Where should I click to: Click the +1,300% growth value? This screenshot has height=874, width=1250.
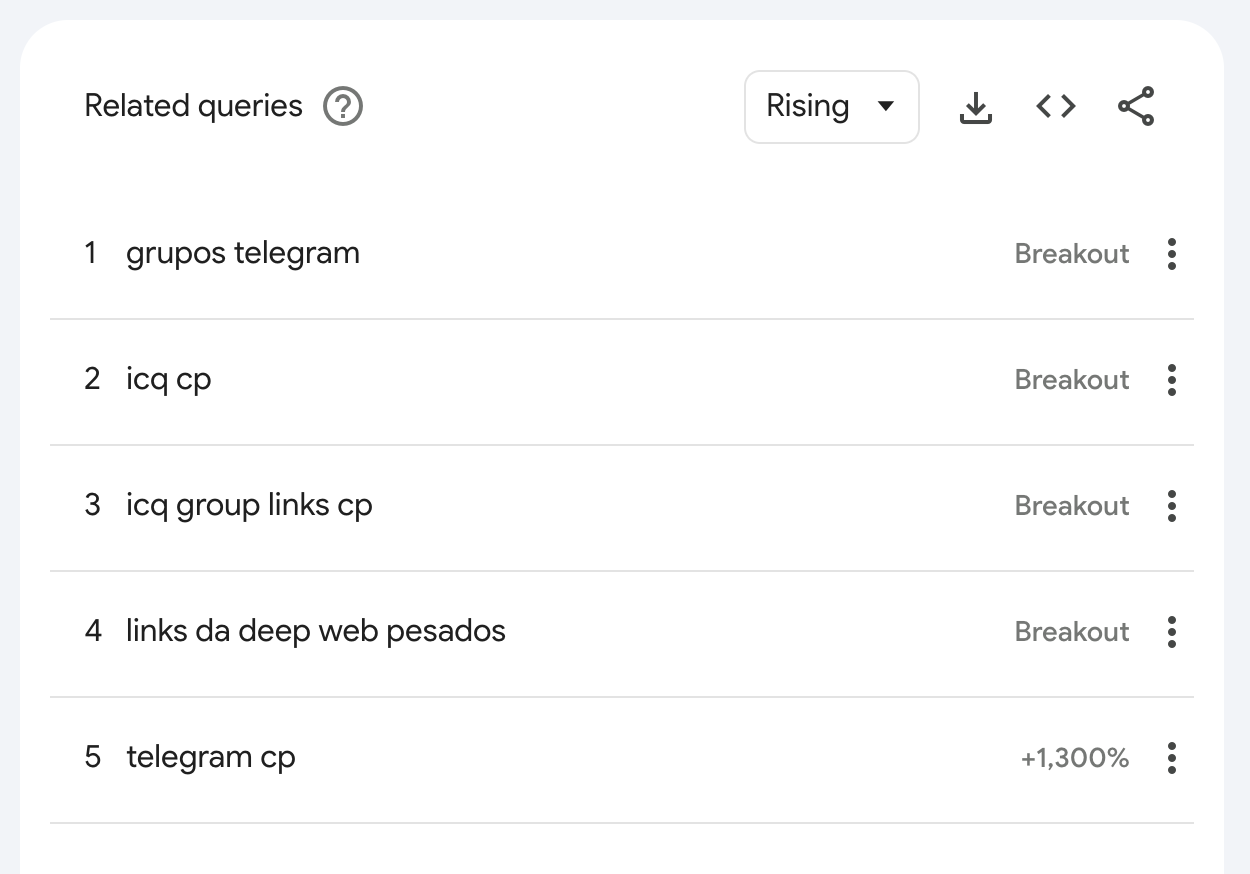click(1075, 759)
